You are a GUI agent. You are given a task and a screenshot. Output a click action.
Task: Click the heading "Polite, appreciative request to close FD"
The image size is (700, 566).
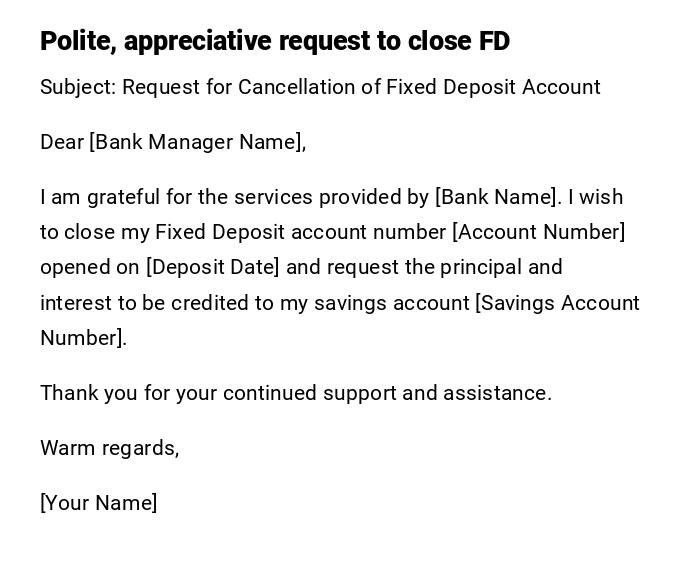click(x=275, y=41)
